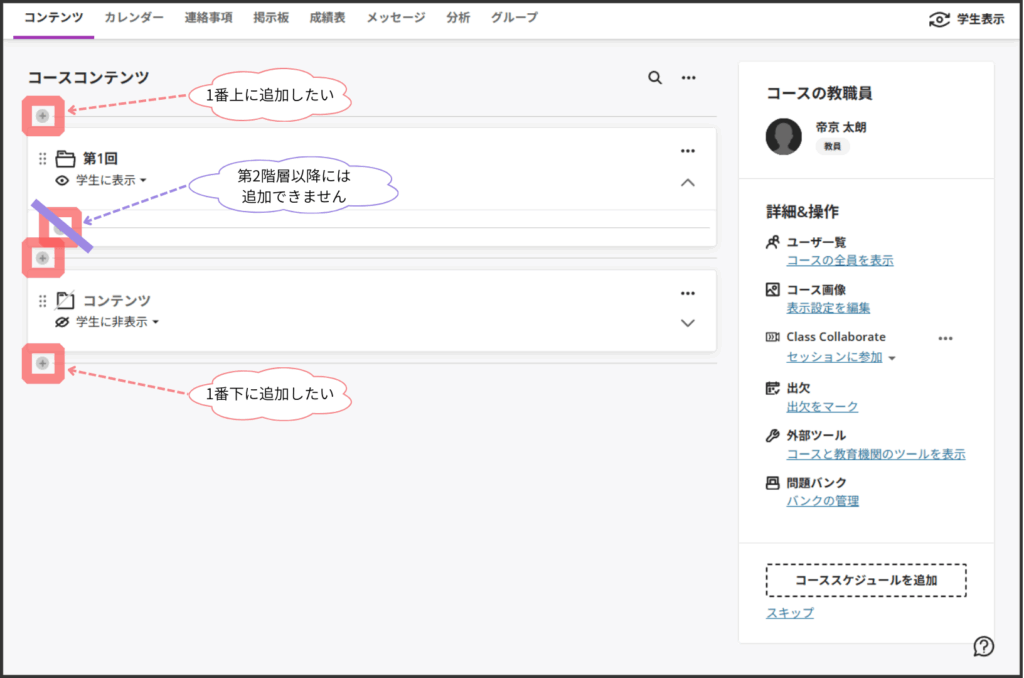Image resolution: width=1024 pixels, height=678 pixels.
Task: Click the plus icon below コンテンツ item
Action: (42, 363)
